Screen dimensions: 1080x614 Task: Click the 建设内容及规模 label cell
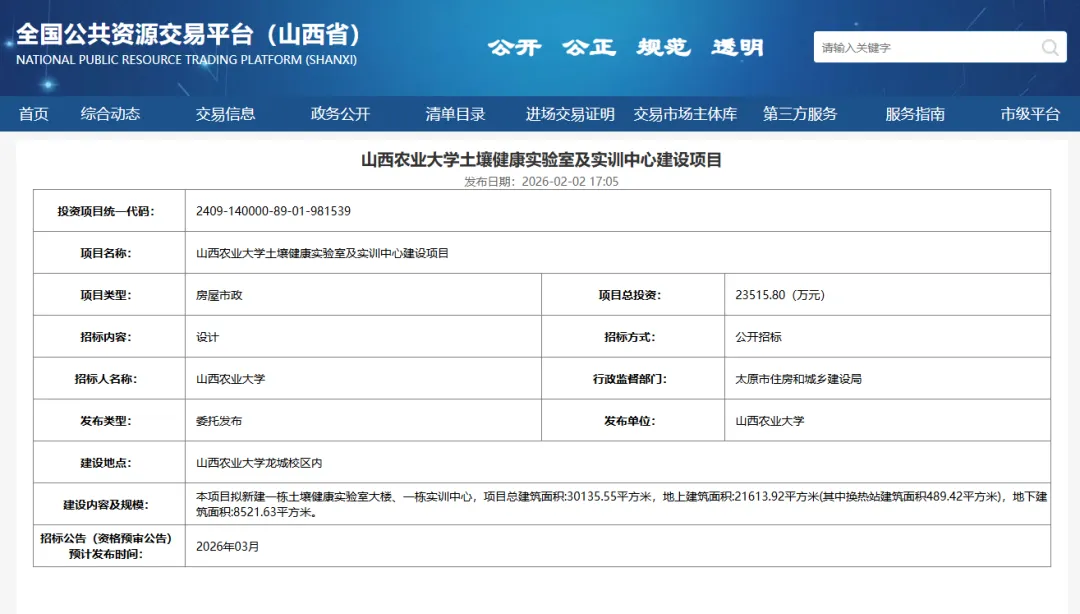(x=109, y=504)
